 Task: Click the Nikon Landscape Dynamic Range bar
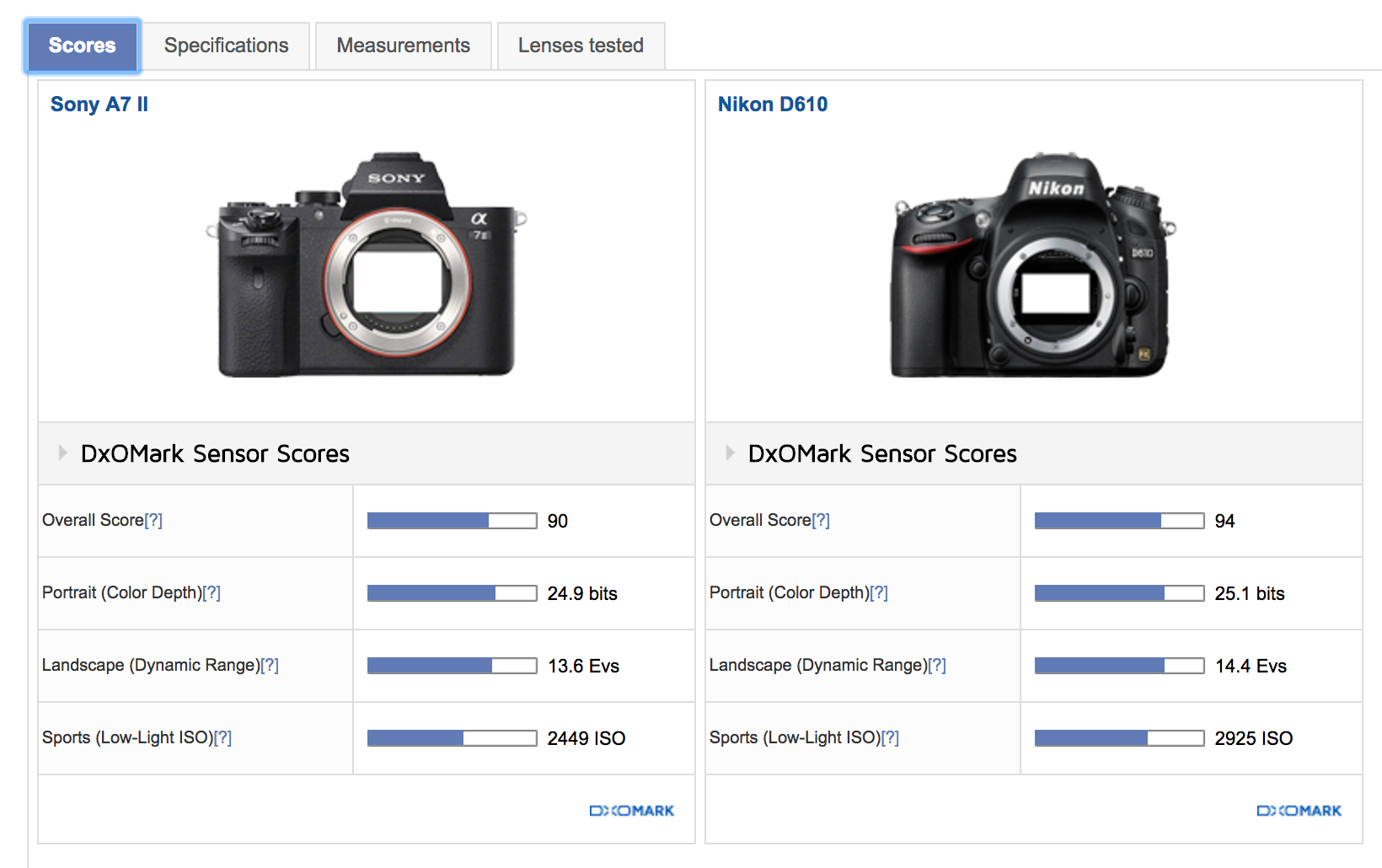[x=1119, y=666]
